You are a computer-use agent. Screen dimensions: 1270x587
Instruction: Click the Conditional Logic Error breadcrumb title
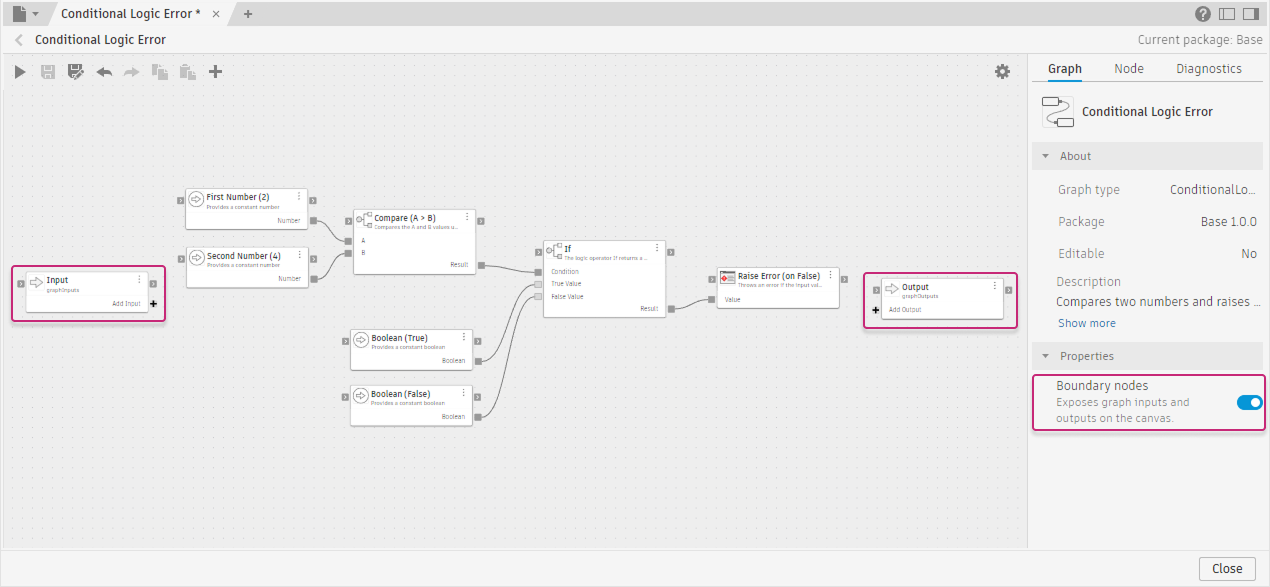pyautogui.click(x=100, y=40)
